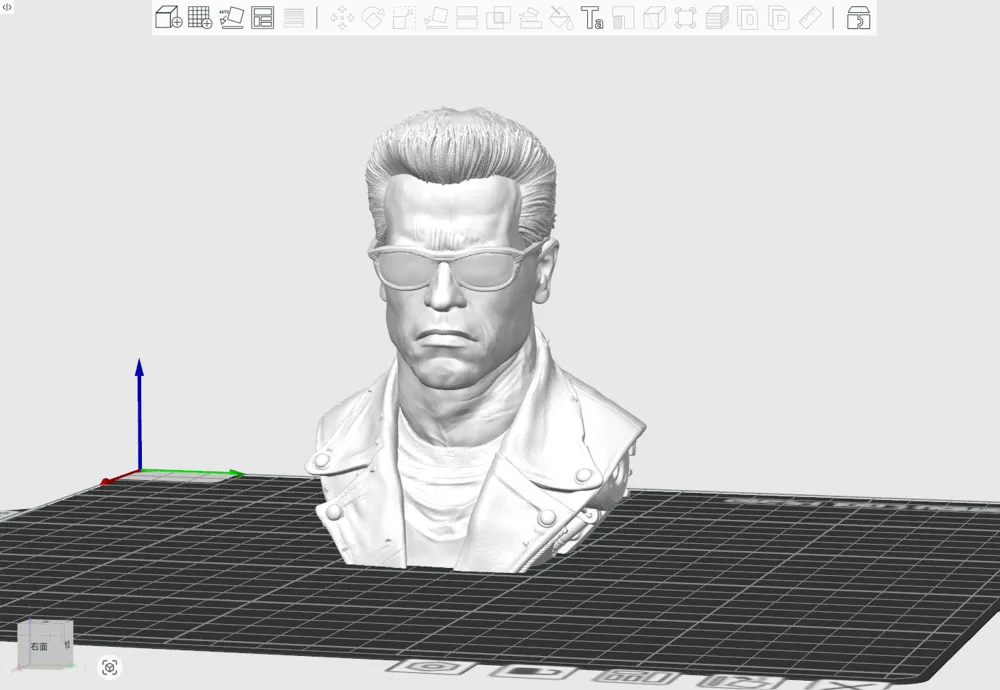This screenshot has height=690, width=1000.
Task: Choose the Lay on face tool
Action: [436, 18]
